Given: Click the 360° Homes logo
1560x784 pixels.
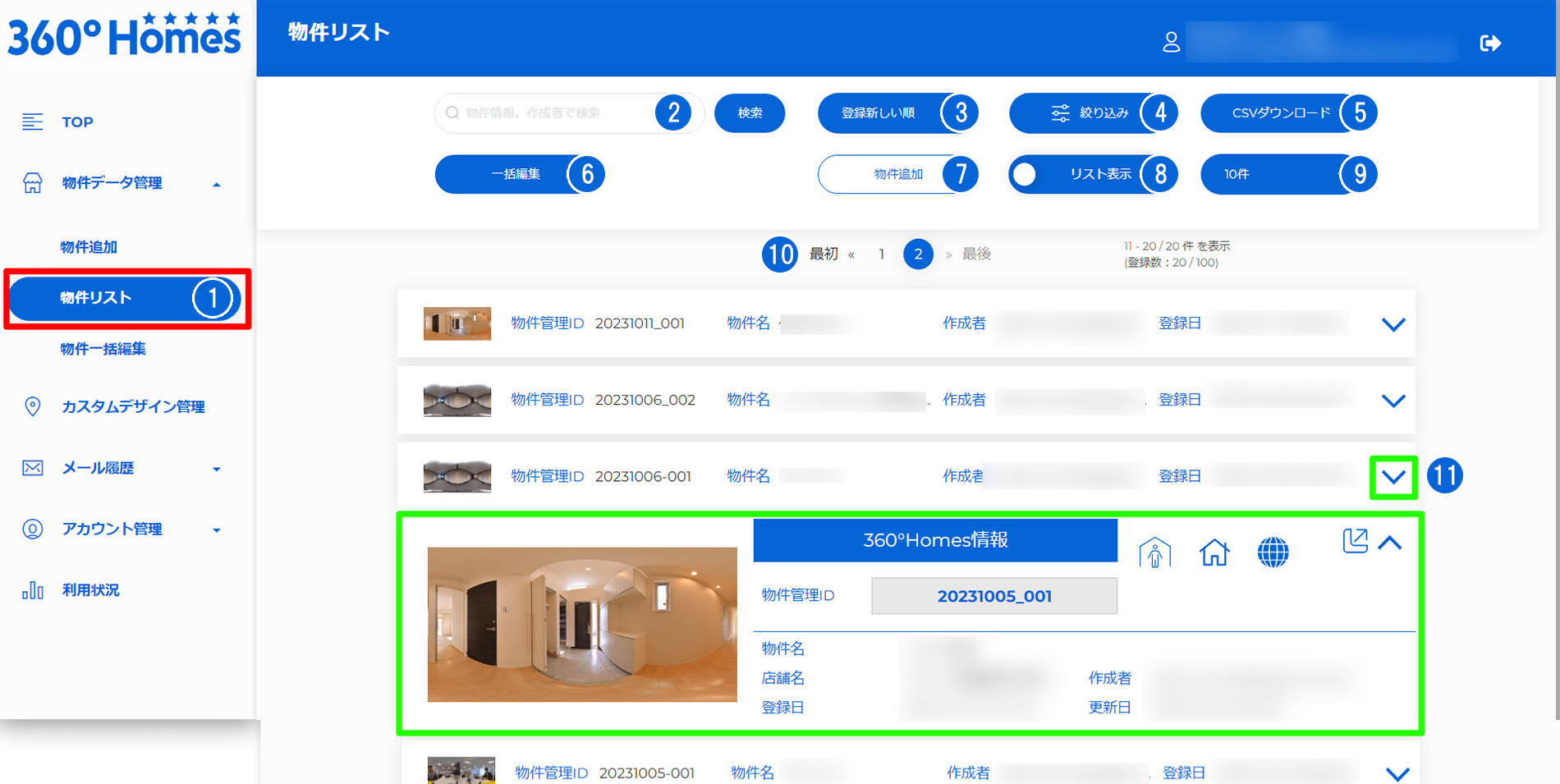Looking at the screenshot, I should (x=125, y=36).
